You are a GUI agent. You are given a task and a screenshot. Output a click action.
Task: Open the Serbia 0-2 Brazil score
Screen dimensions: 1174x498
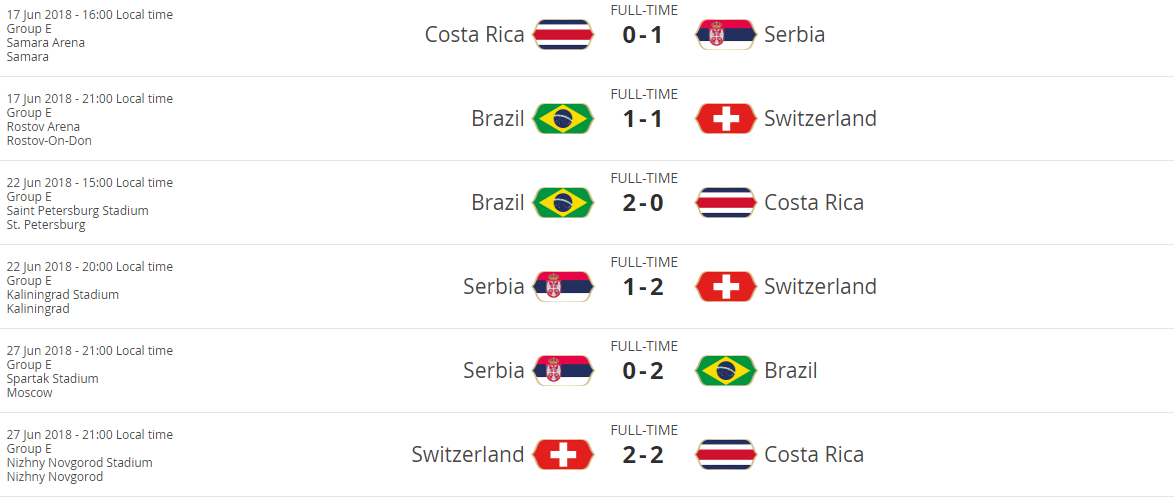pyautogui.click(x=643, y=372)
